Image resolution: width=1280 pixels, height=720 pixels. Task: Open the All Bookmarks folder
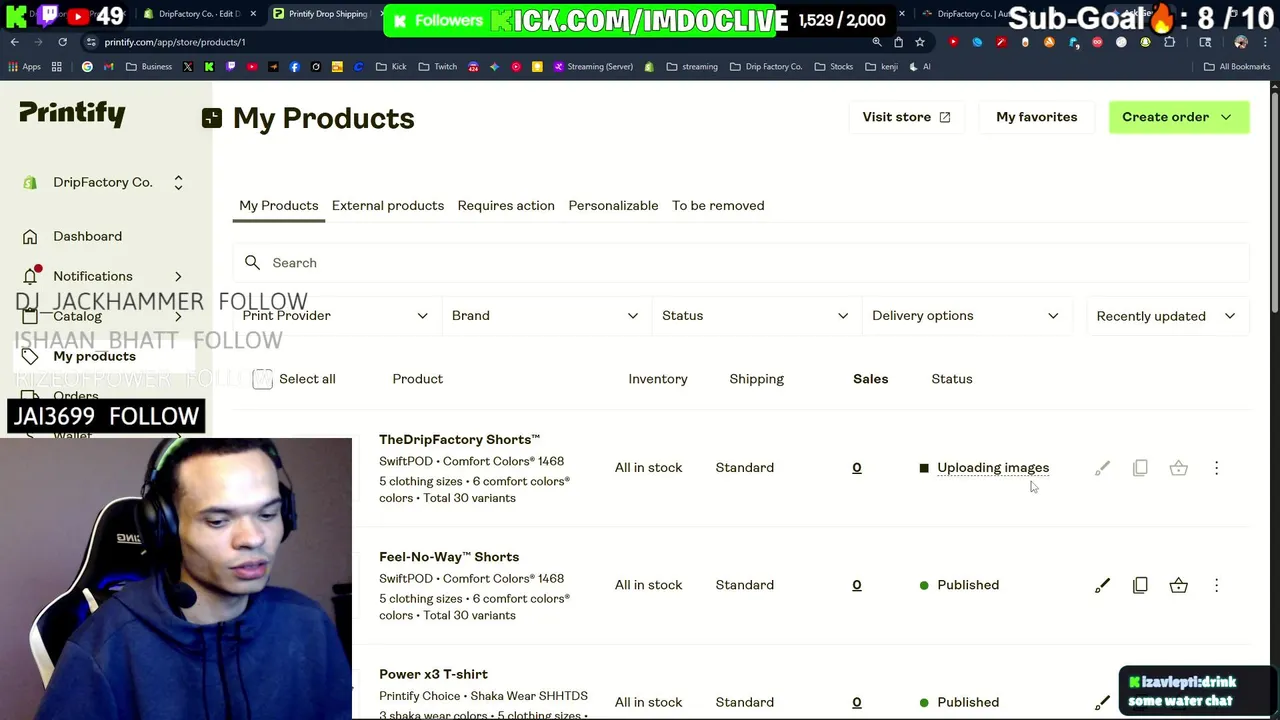coord(1237,67)
